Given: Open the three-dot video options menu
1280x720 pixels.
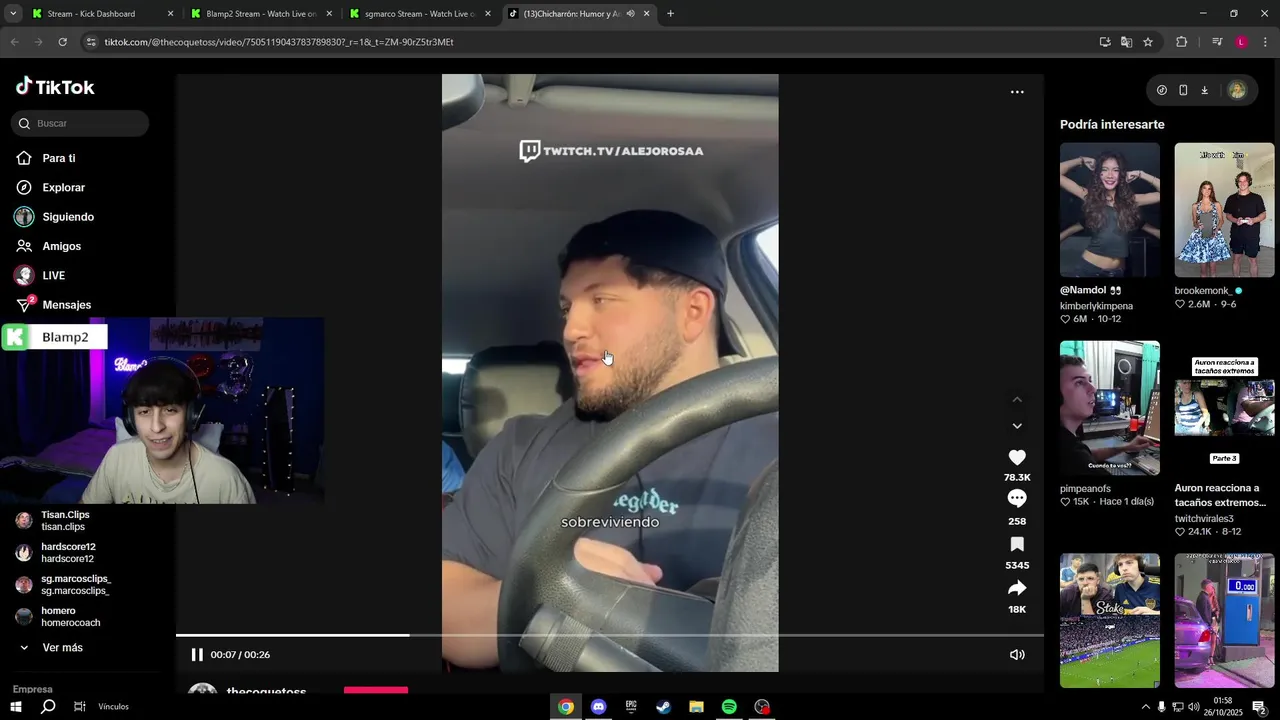Looking at the screenshot, I should [1017, 92].
